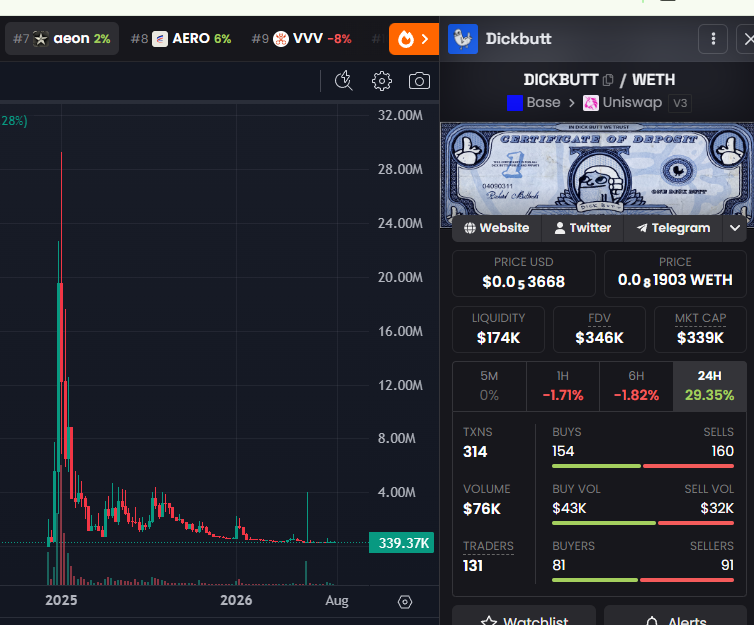Expand more social links chevron
This screenshot has width=754, height=625.
click(x=735, y=228)
